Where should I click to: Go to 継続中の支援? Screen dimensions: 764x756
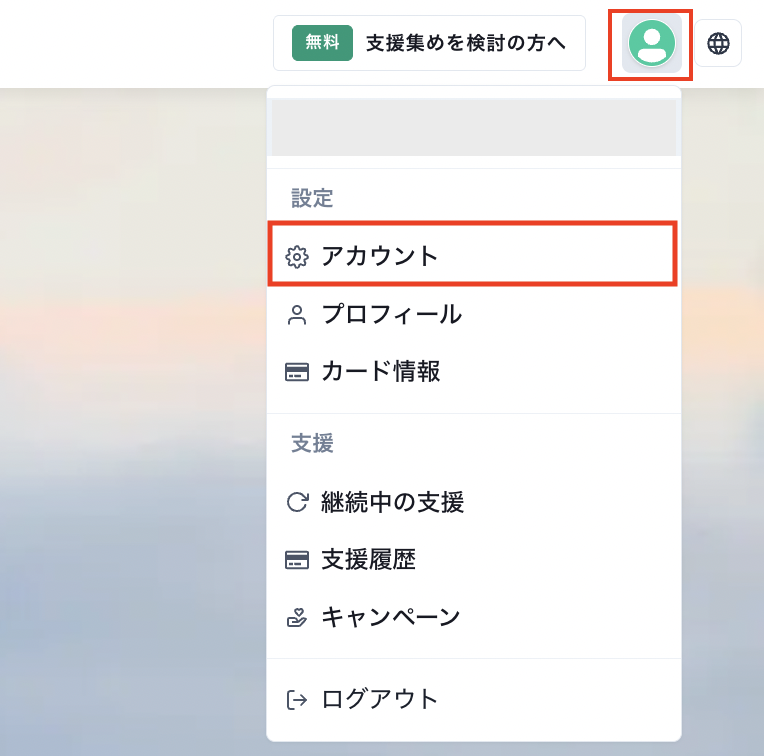point(392,502)
